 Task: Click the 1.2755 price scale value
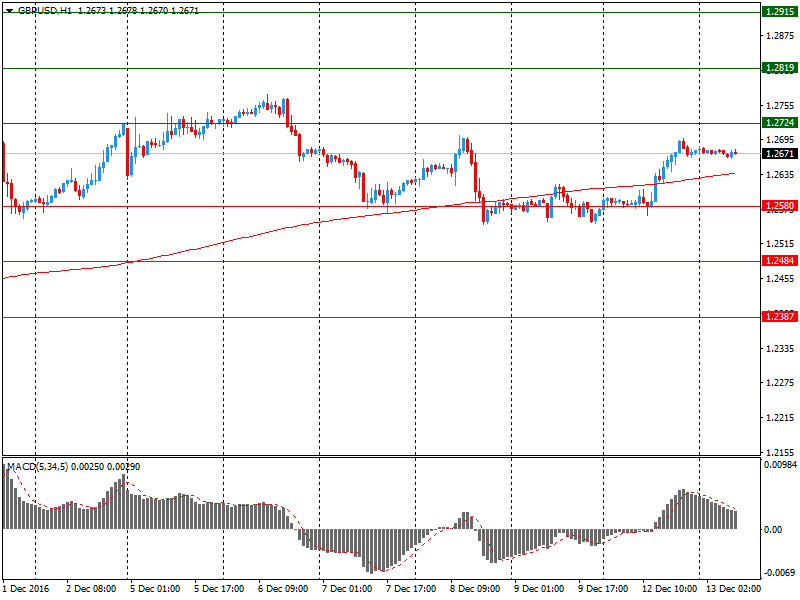coord(781,106)
